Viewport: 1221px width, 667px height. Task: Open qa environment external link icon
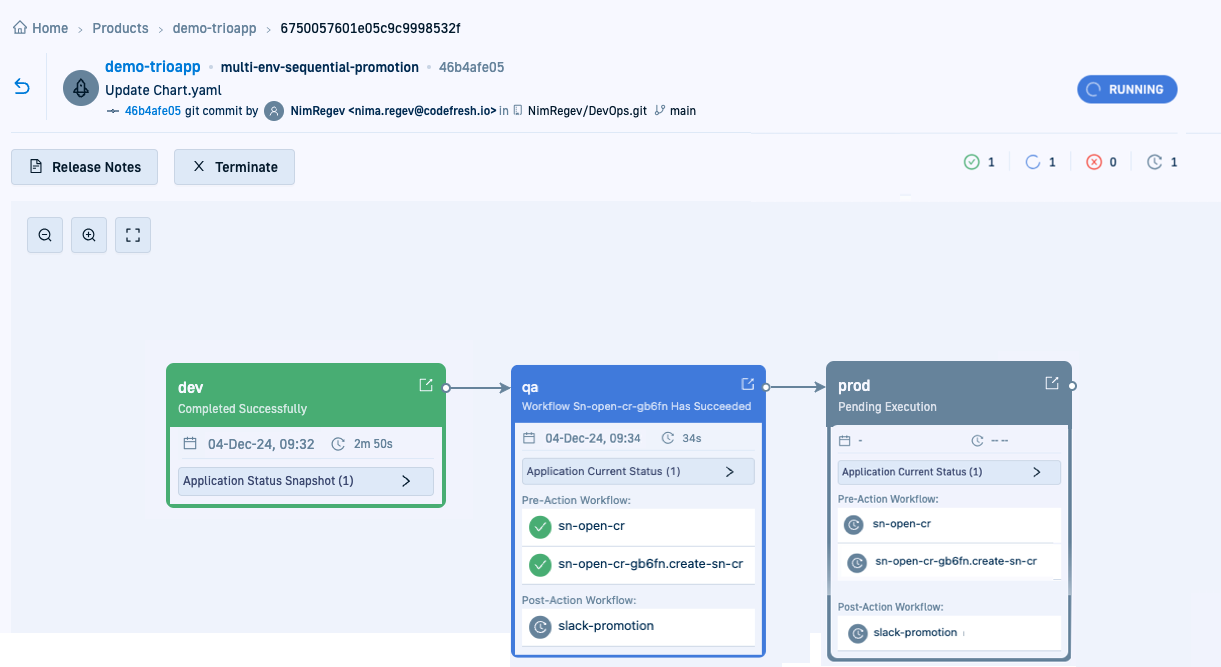(747, 384)
